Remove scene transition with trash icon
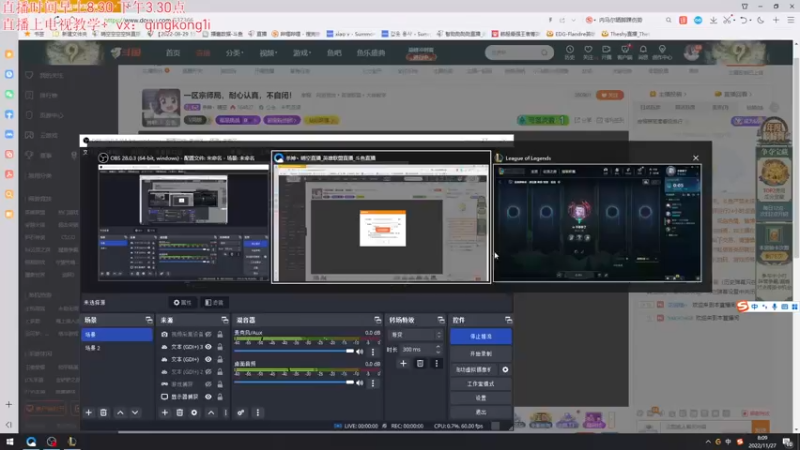 [420, 363]
